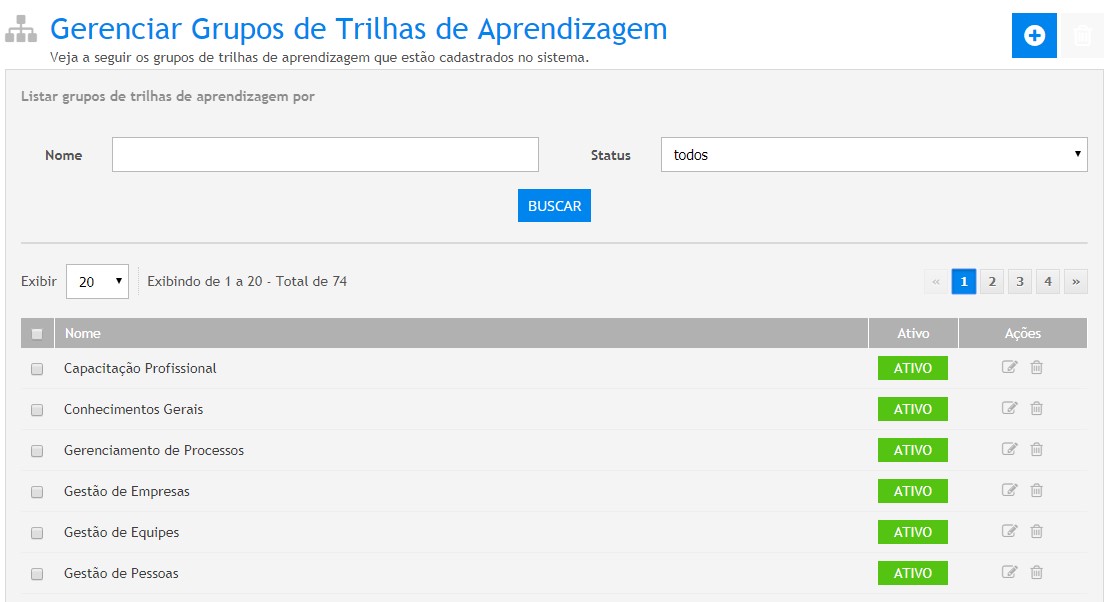Select the Gestão de Pessoas checkbox
The width and height of the screenshot is (1116, 602).
point(37,574)
